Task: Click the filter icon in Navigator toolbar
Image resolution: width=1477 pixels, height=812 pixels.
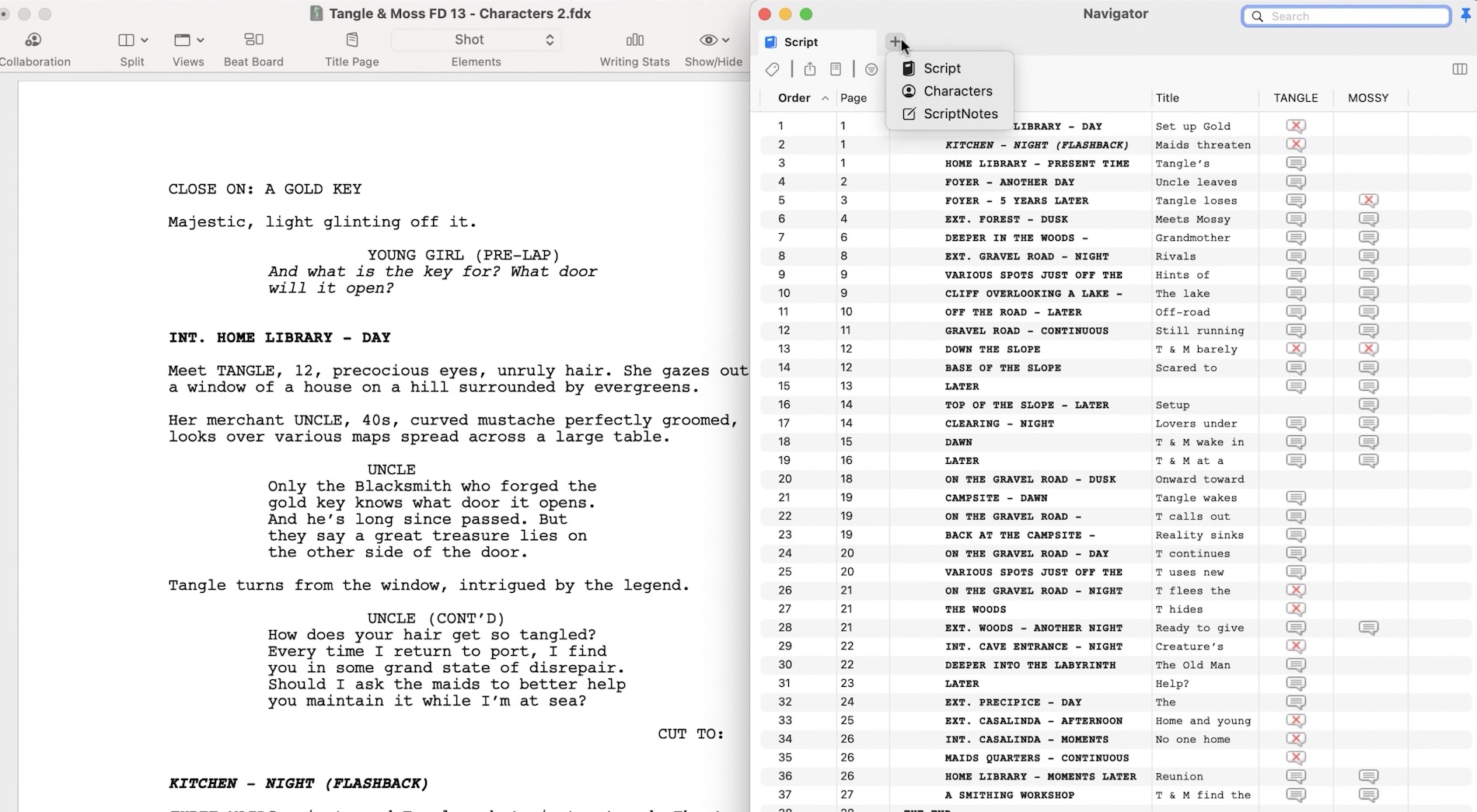Action: tap(871, 70)
